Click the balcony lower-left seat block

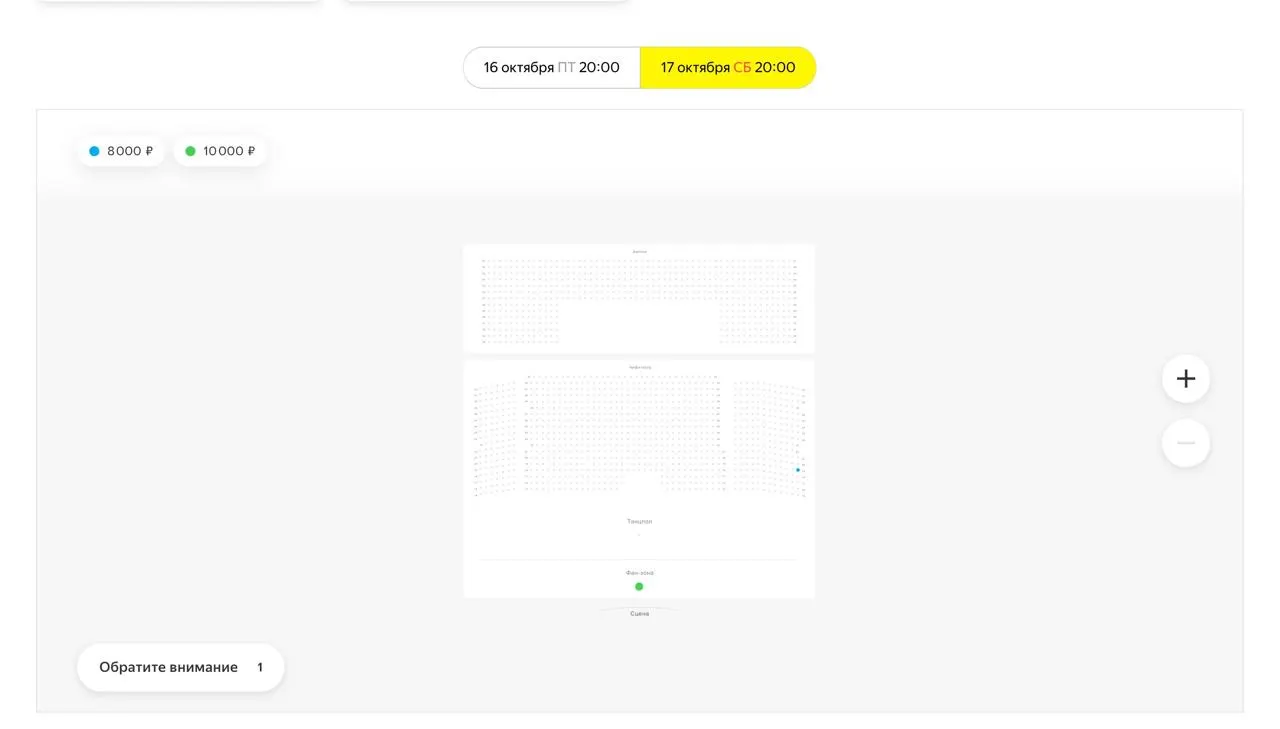click(x=520, y=323)
